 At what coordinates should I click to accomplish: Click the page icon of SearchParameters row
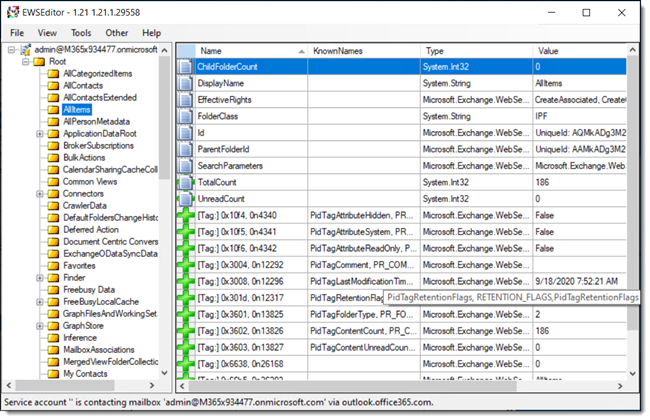click(185, 166)
